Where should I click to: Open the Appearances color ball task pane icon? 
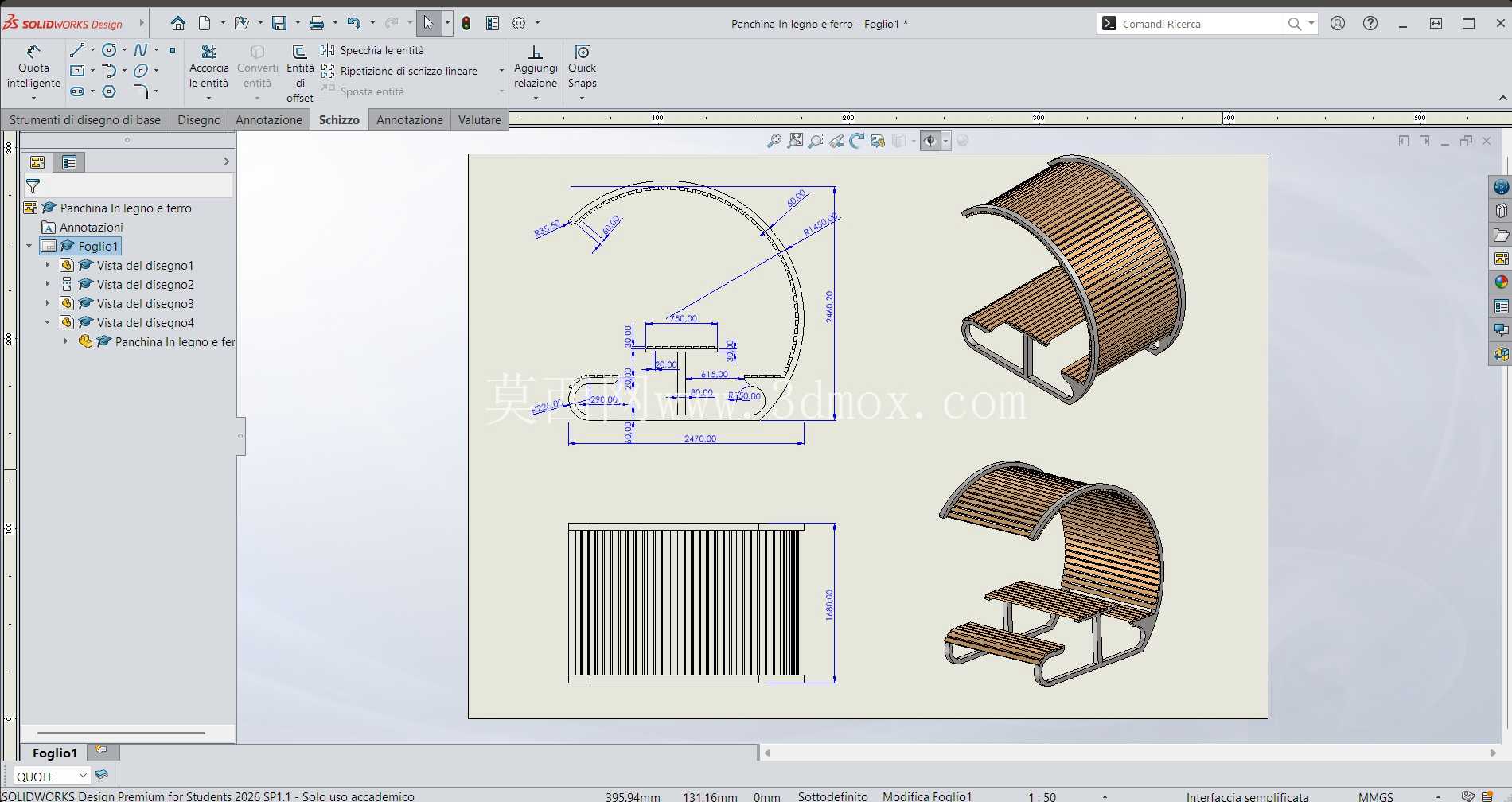(x=1501, y=282)
